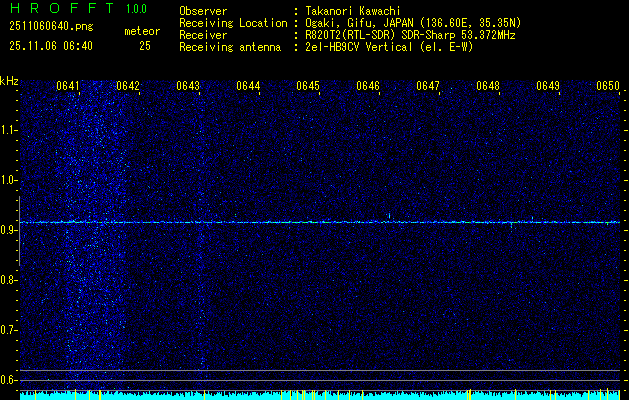This screenshot has width=629, height=400.
Task: Select the file name 2511060640.png
Action: pos(51,26)
